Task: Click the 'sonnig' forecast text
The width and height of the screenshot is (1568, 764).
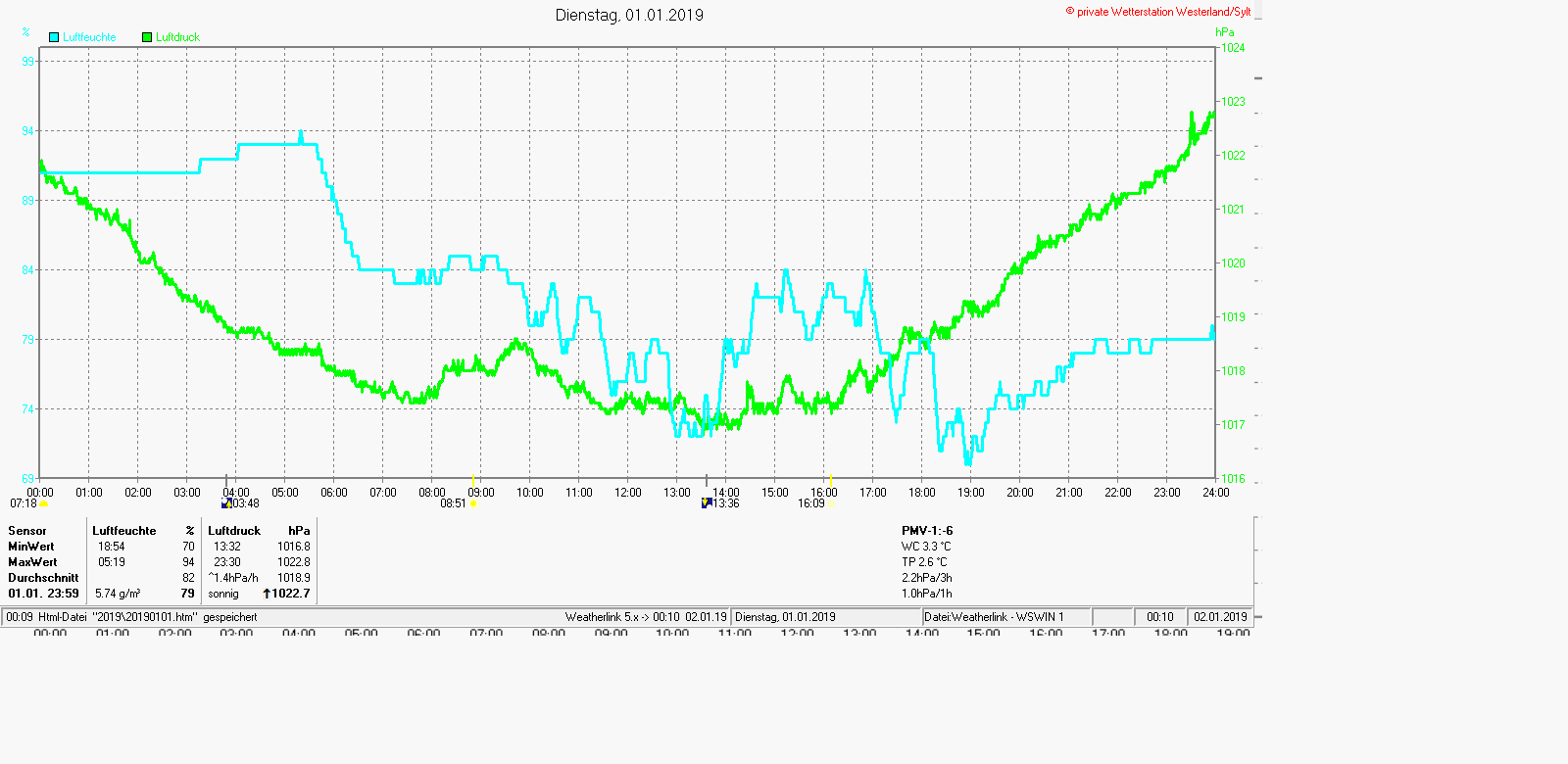Action: click(x=223, y=594)
